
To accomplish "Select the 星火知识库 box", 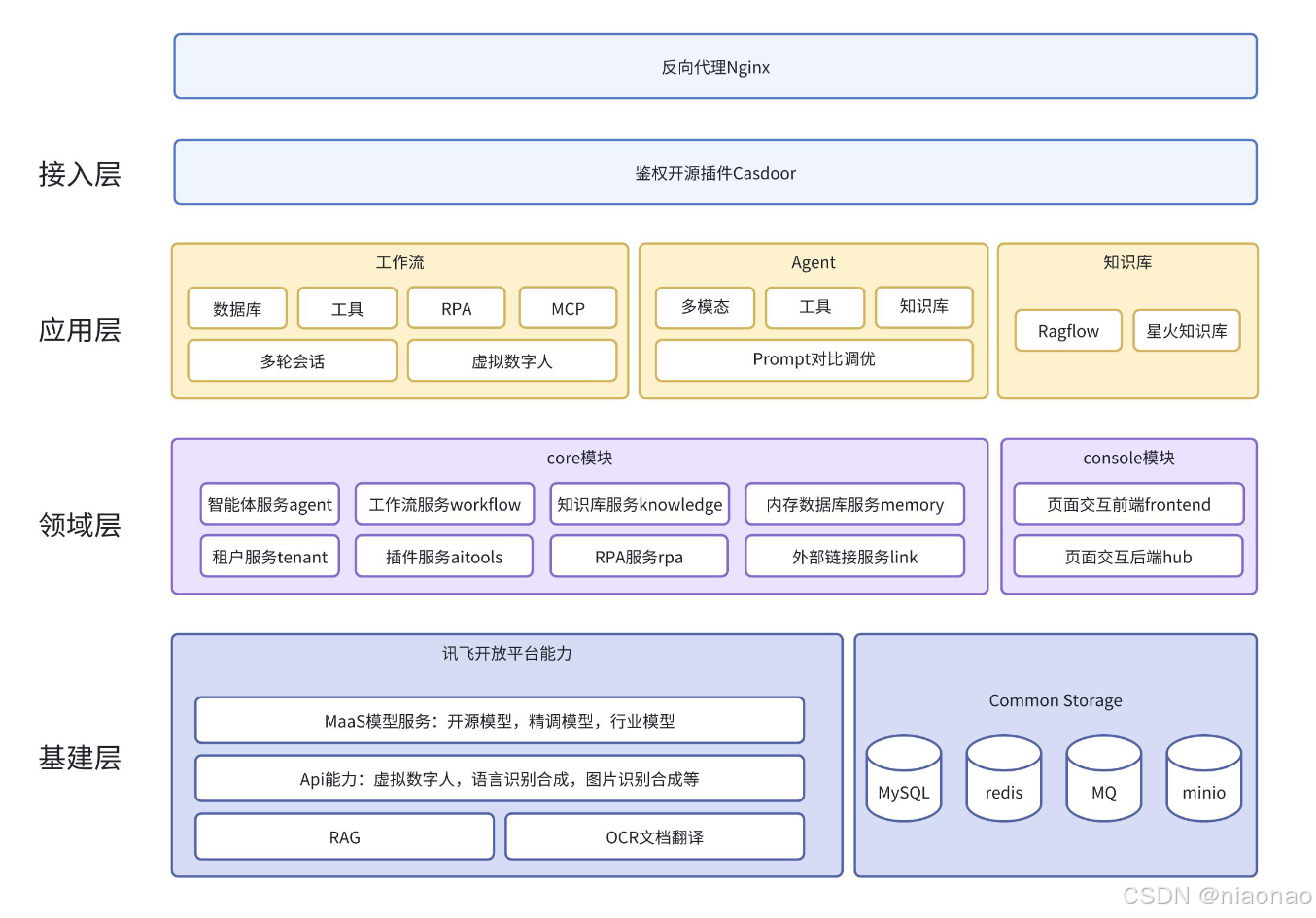I will 1186,330.
